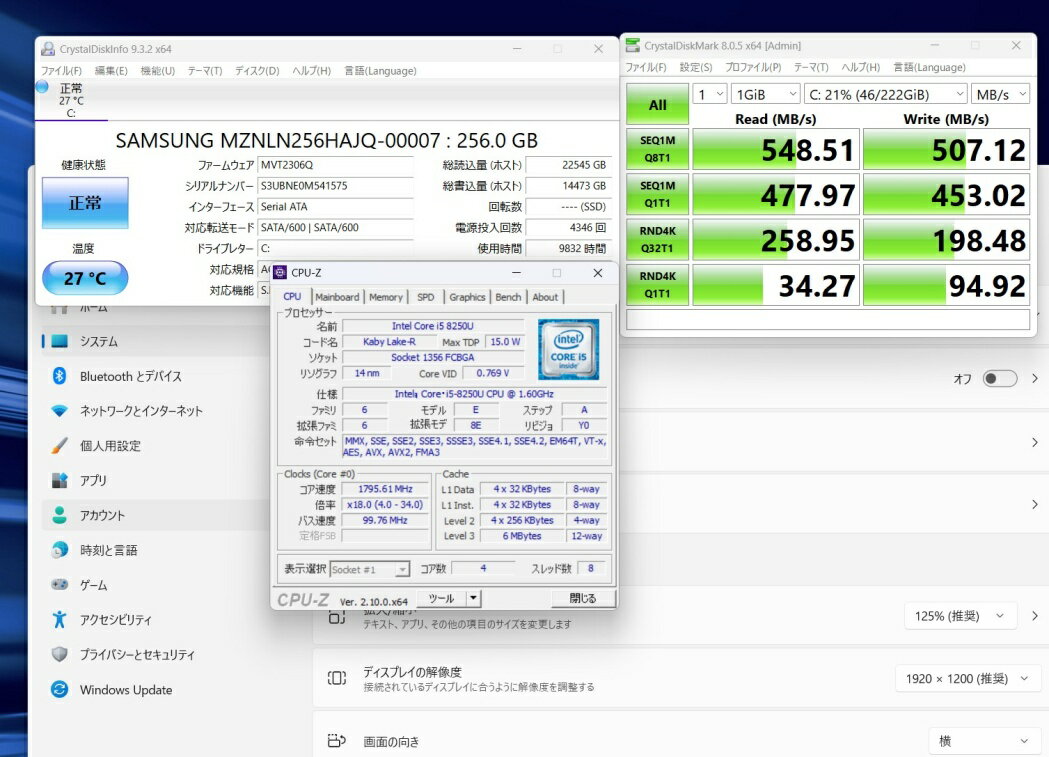Open CrystalDiskInfo ディスク(D) menu
Image resolution: width=1049 pixels, height=757 pixels.
tap(257, 71)
